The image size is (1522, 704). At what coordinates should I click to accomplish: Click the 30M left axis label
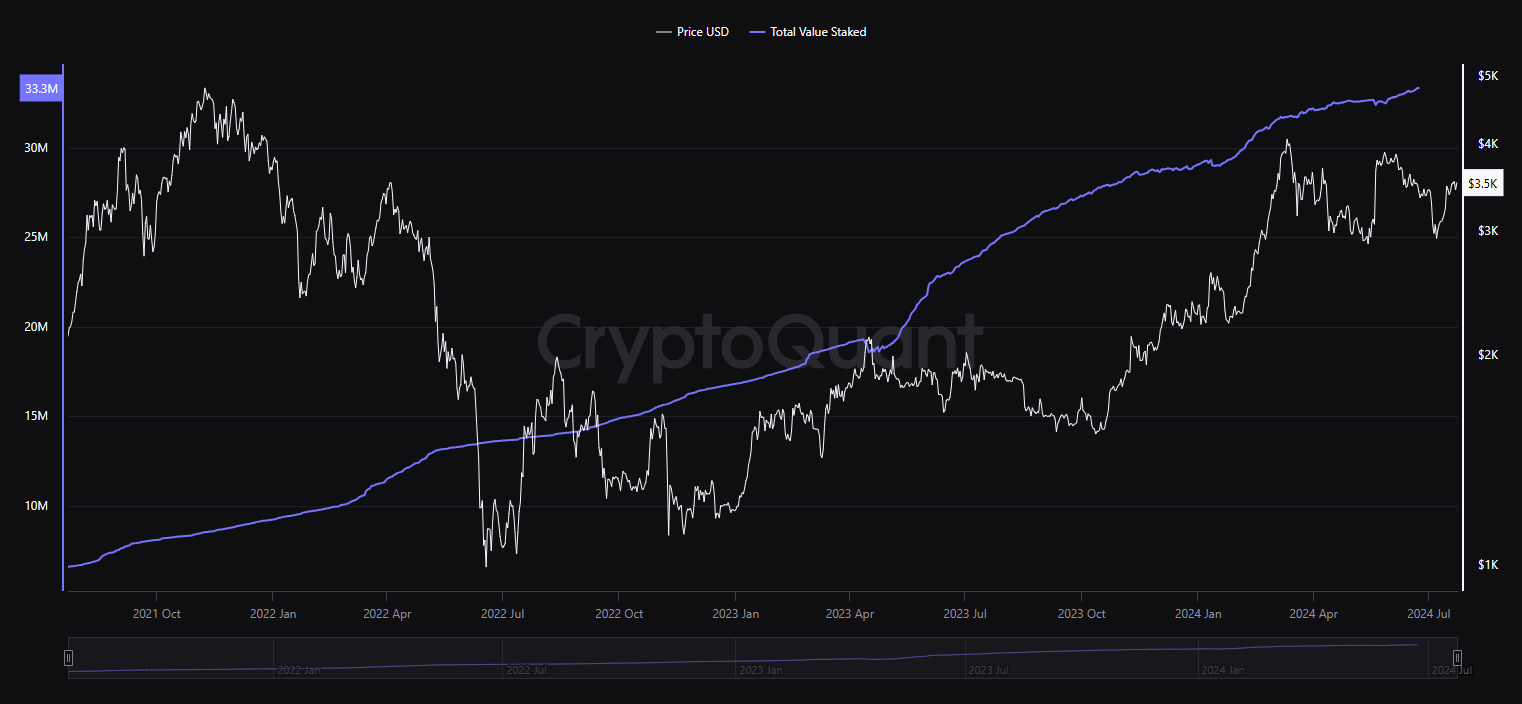tap(36, 148)
